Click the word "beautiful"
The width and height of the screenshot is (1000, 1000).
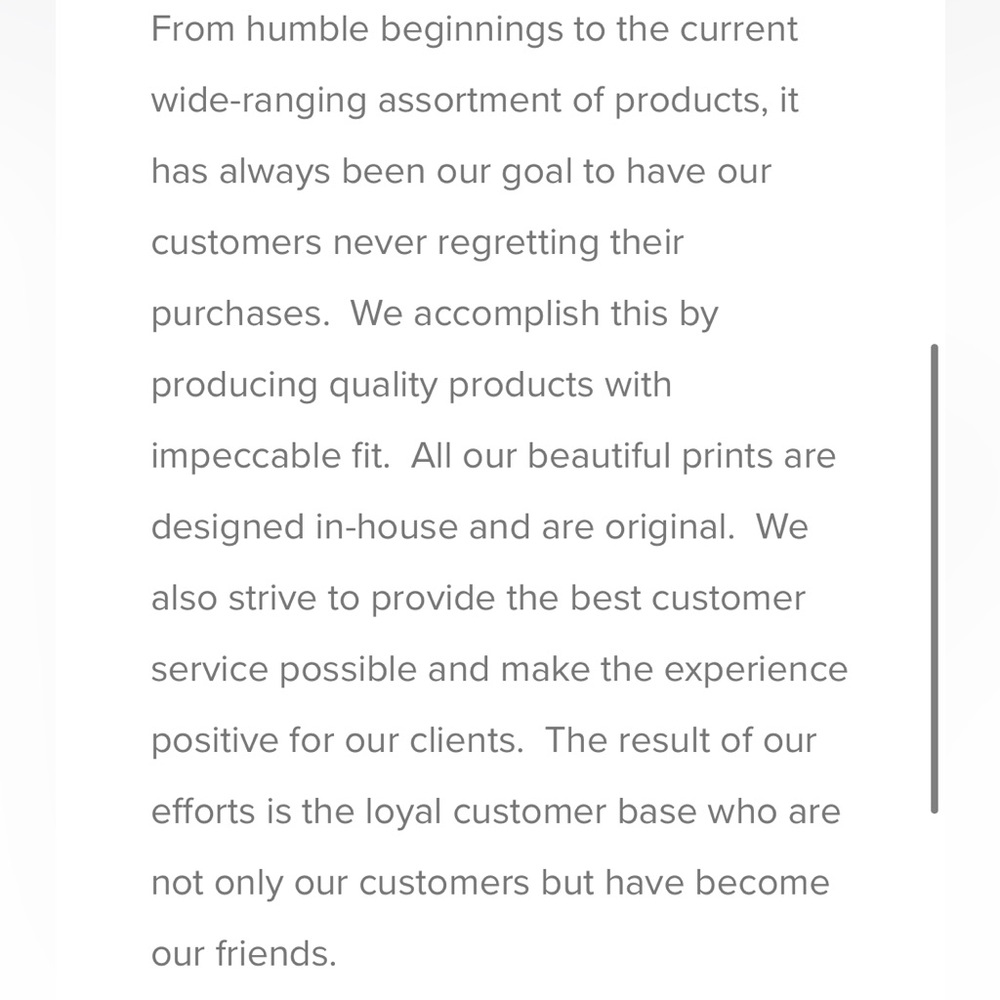click(x=599, y=456)
